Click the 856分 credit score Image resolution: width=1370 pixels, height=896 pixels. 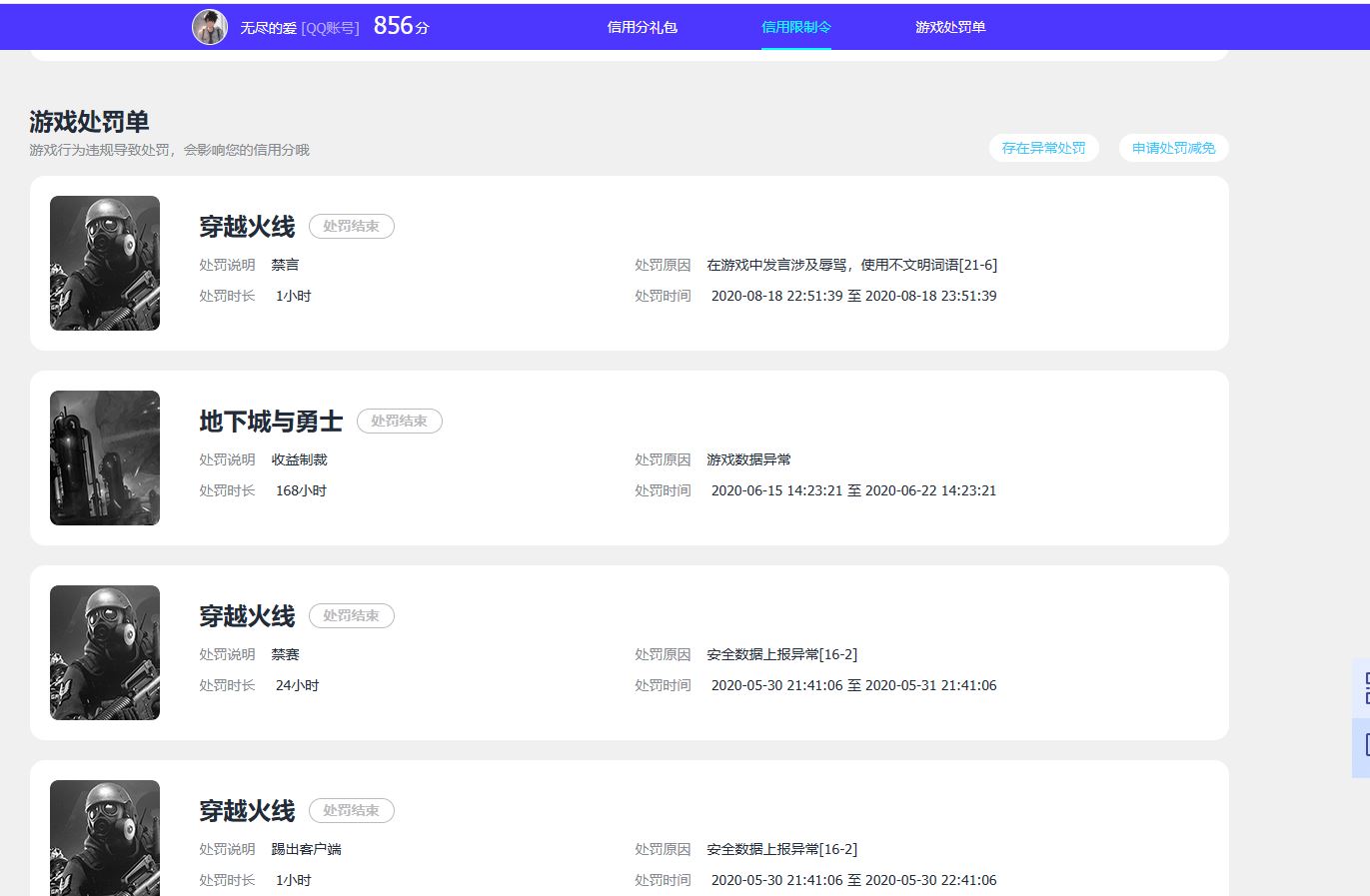click(x=401, y=26)
